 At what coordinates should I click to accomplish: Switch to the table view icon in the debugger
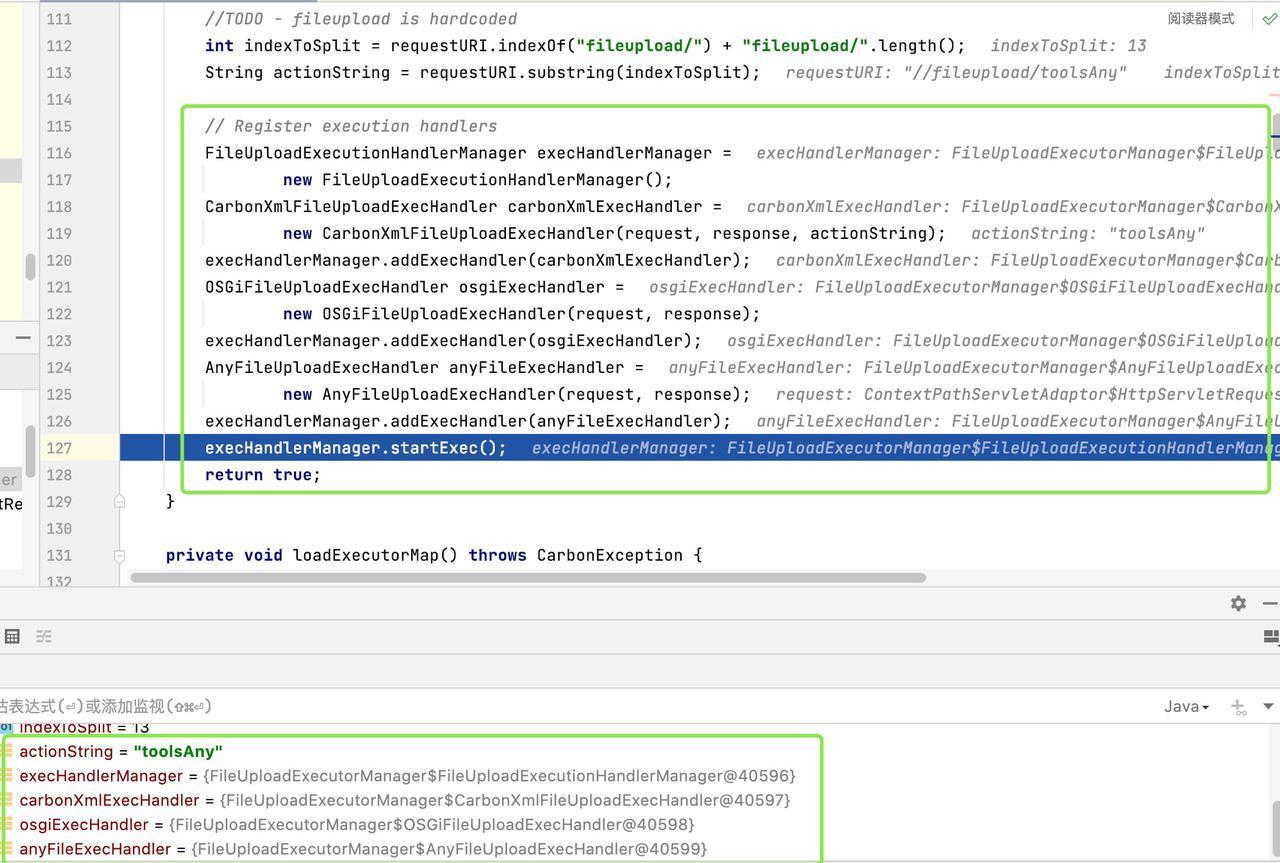click(12, 636)
